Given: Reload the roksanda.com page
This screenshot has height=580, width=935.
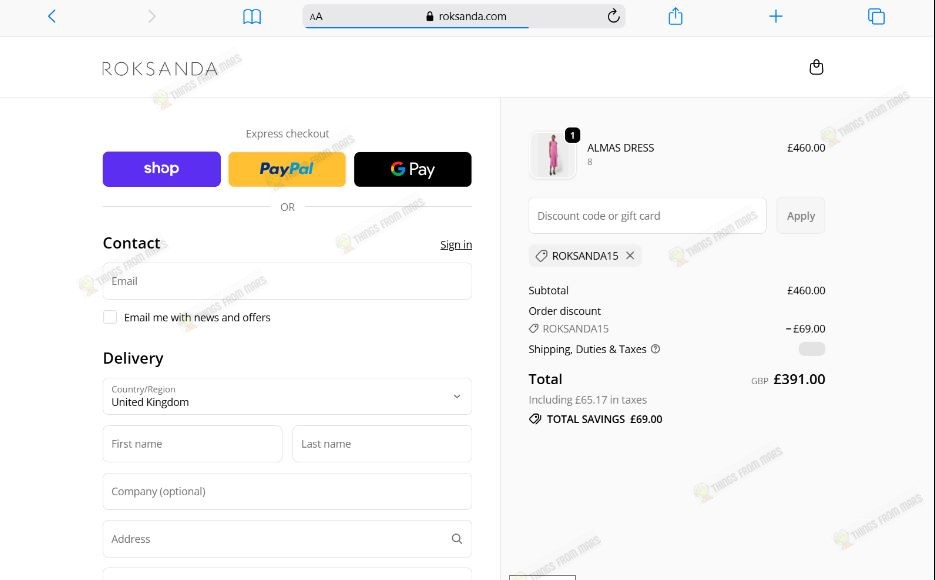Looking at the screenshot, I should click(x=613, y=16).
